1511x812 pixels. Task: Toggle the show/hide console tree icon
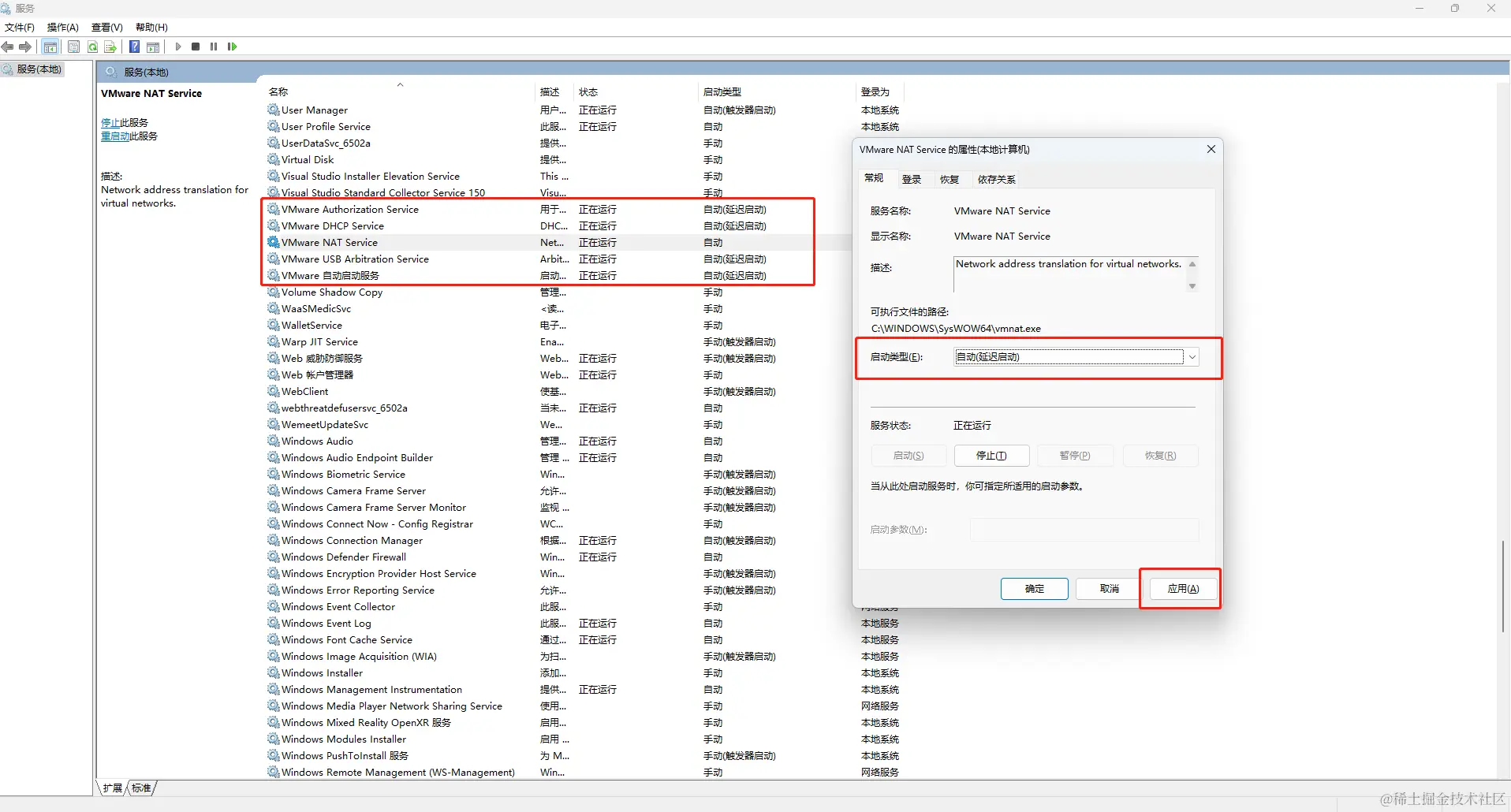click(x=50, y=47)
